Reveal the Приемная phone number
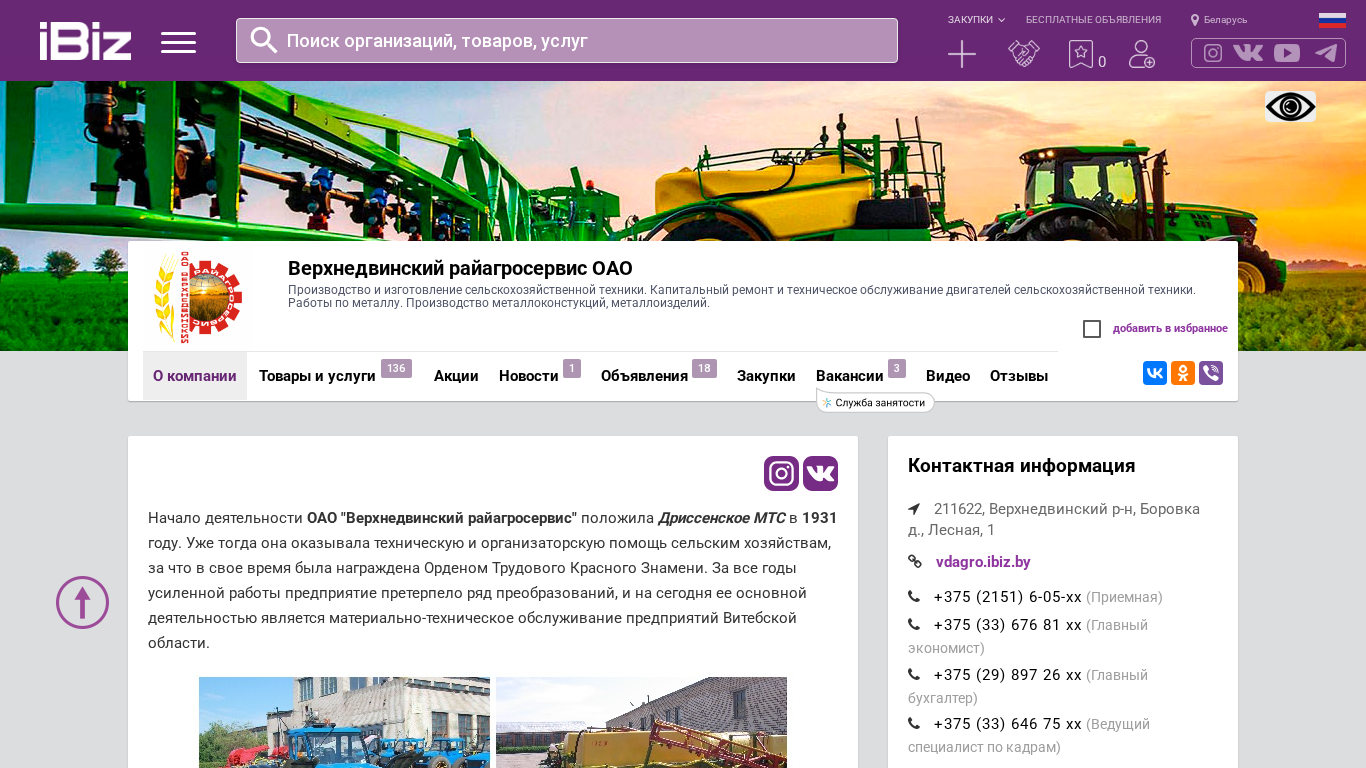The height and width of the screenshot is (768, 1366). click(1008, 597)
